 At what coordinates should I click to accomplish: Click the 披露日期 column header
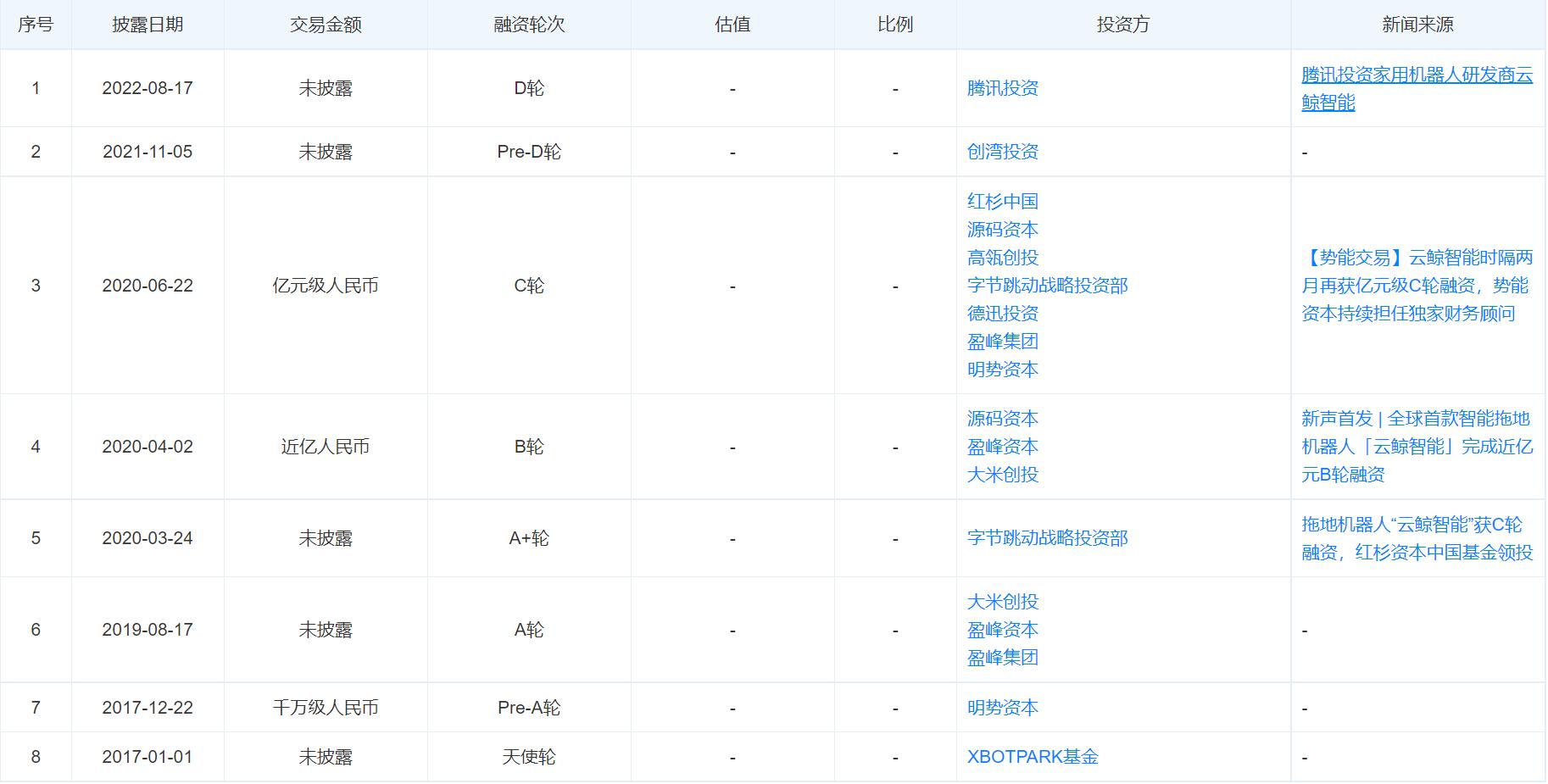[148, 25]
